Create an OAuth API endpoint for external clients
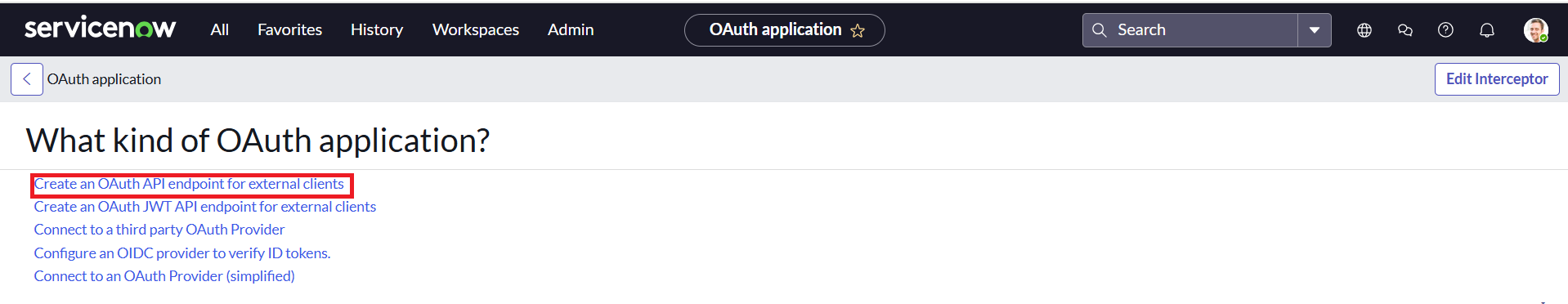1568x304 pixels. pyautogui.click(x=189, y=184)
